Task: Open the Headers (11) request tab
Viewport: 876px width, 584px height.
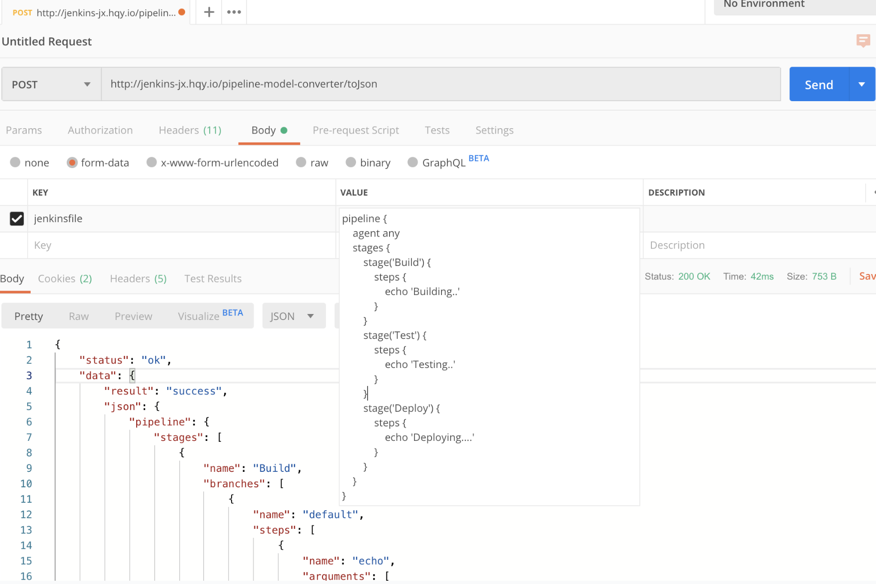Action: (x=190, y=130)
